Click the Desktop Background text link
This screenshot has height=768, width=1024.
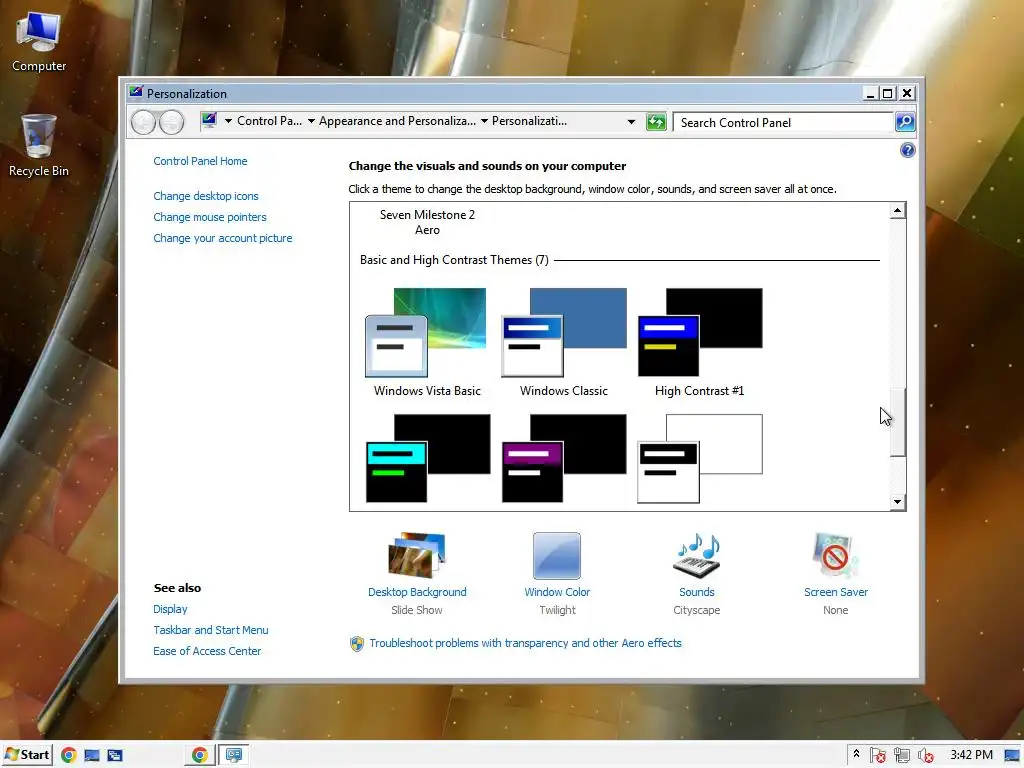417,592
